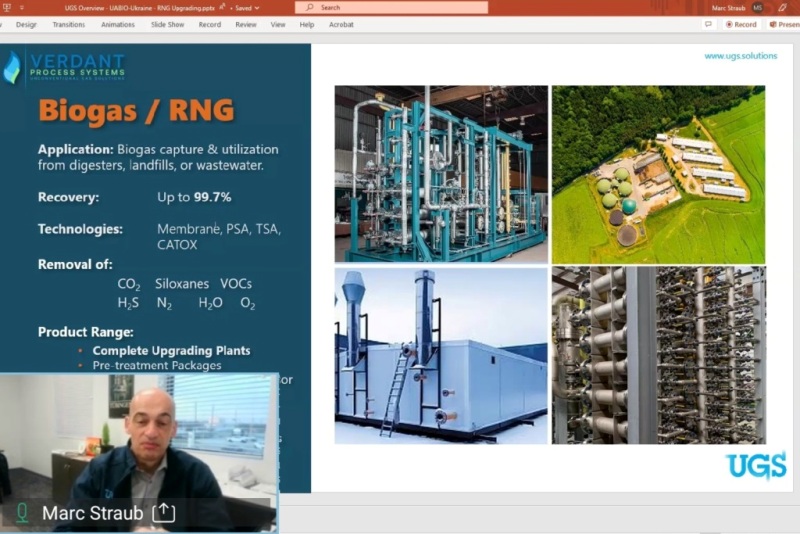Switch to the Slide Show tab

167,24
